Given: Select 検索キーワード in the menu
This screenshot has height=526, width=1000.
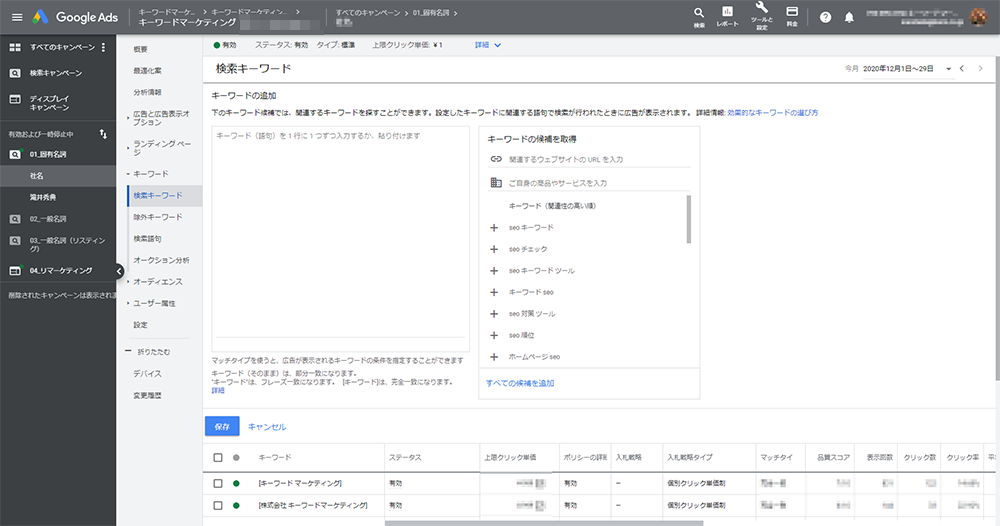Looking at the screenshot, I should [x=165, y=196].
